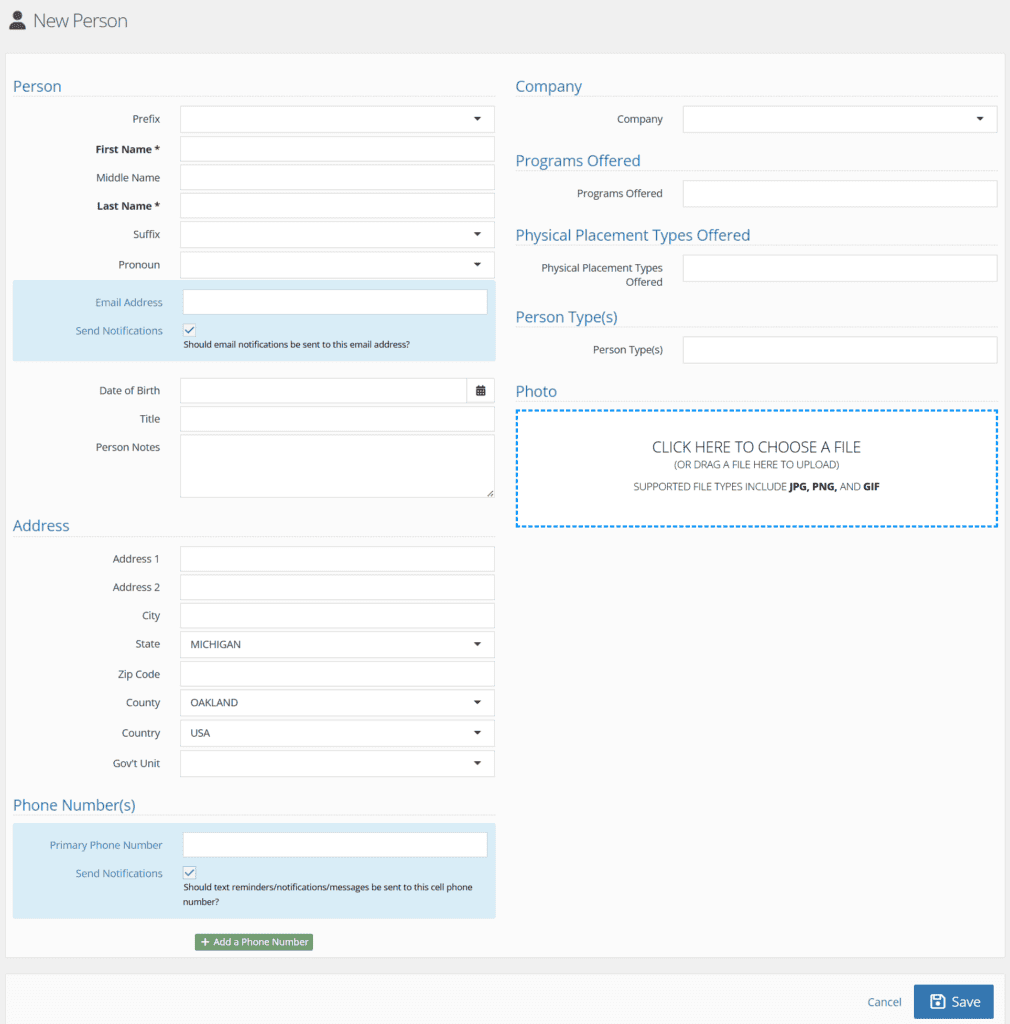Viewport: 1010px width, 1024px height.
Task: Focus the City field
Action: (x=337, y=616)
